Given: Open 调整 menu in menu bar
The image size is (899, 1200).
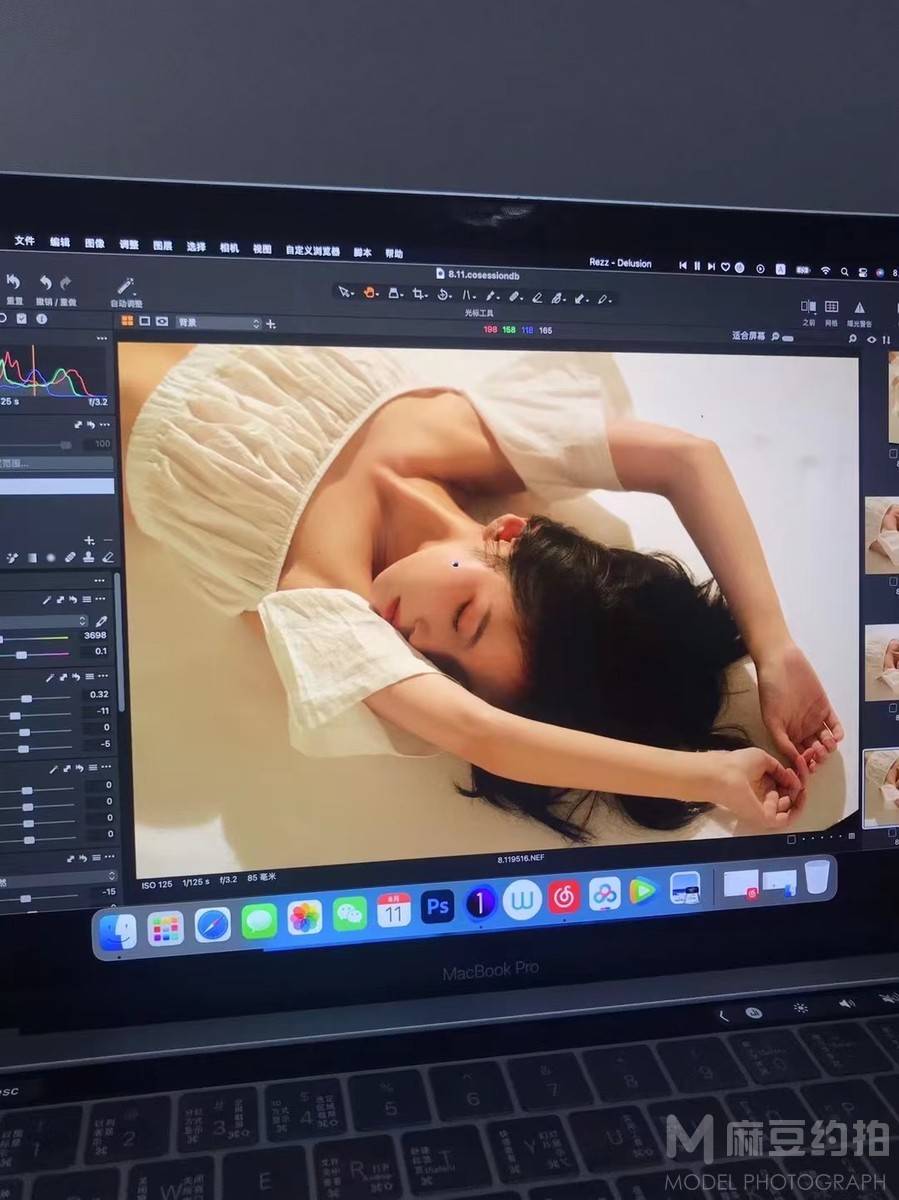Looking at the screenshot, I should tap(129, 244).
